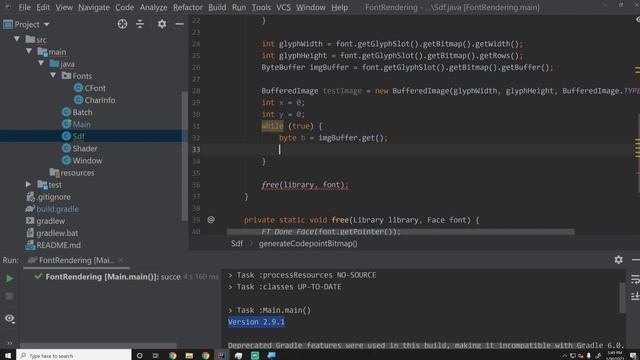The height and width of the screenshot is (360, 640).
Task: Open the Main class
Action: point(81,124)
